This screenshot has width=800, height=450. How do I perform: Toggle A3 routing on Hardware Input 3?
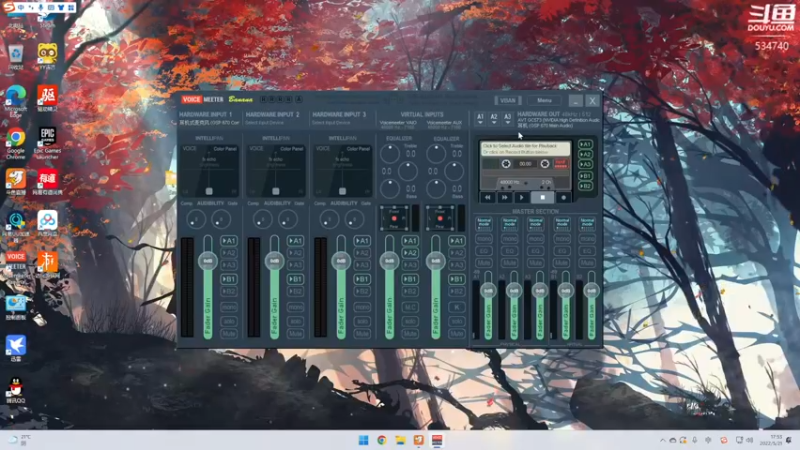[362, 265]
